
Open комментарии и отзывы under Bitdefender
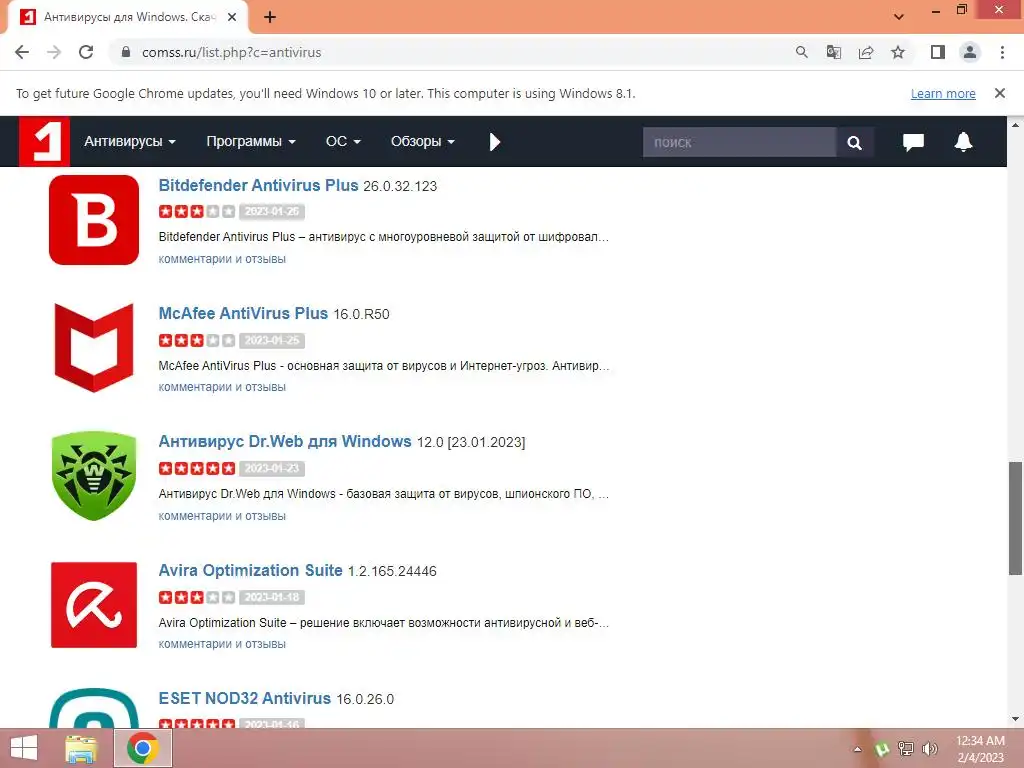tap(222, 259)
